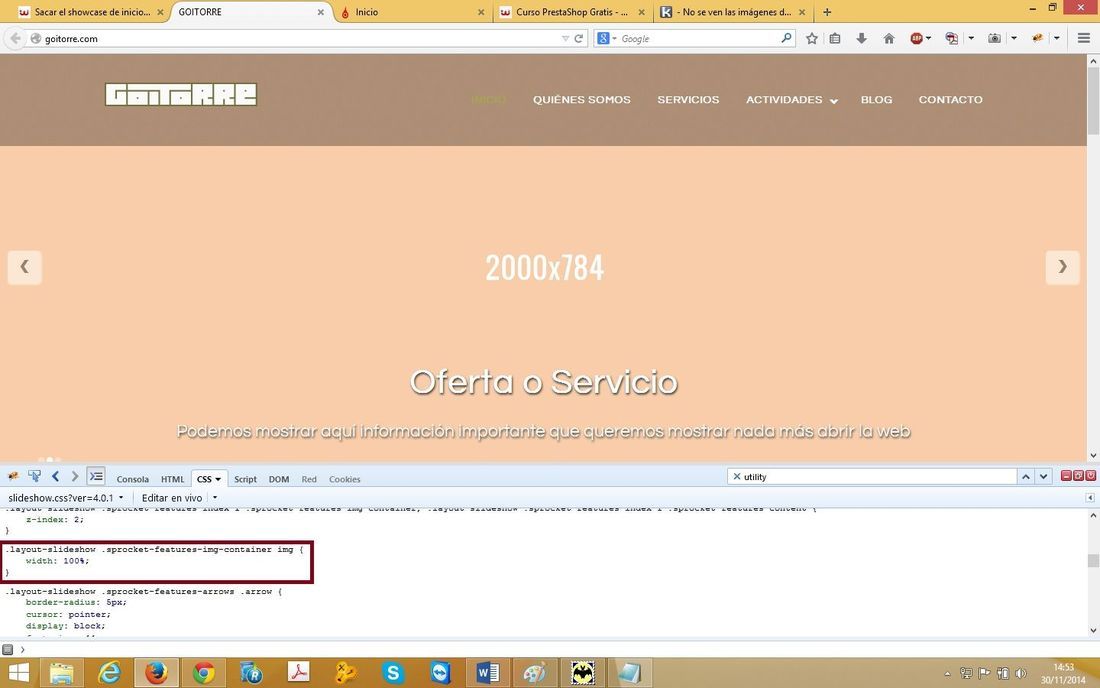The height and width of the screenshot is (688, 1100).
Task: Toggle the Firebug side panel collapse arrow
Action: [x=1089, y=497]
